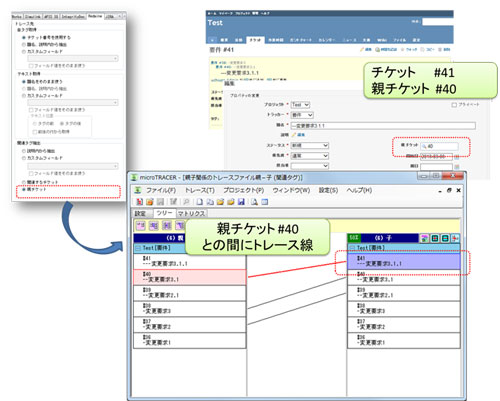This screenshot has height=401, width=500.
Task: Open ファイル(F) menu in microTRACER
Action: 161,190
